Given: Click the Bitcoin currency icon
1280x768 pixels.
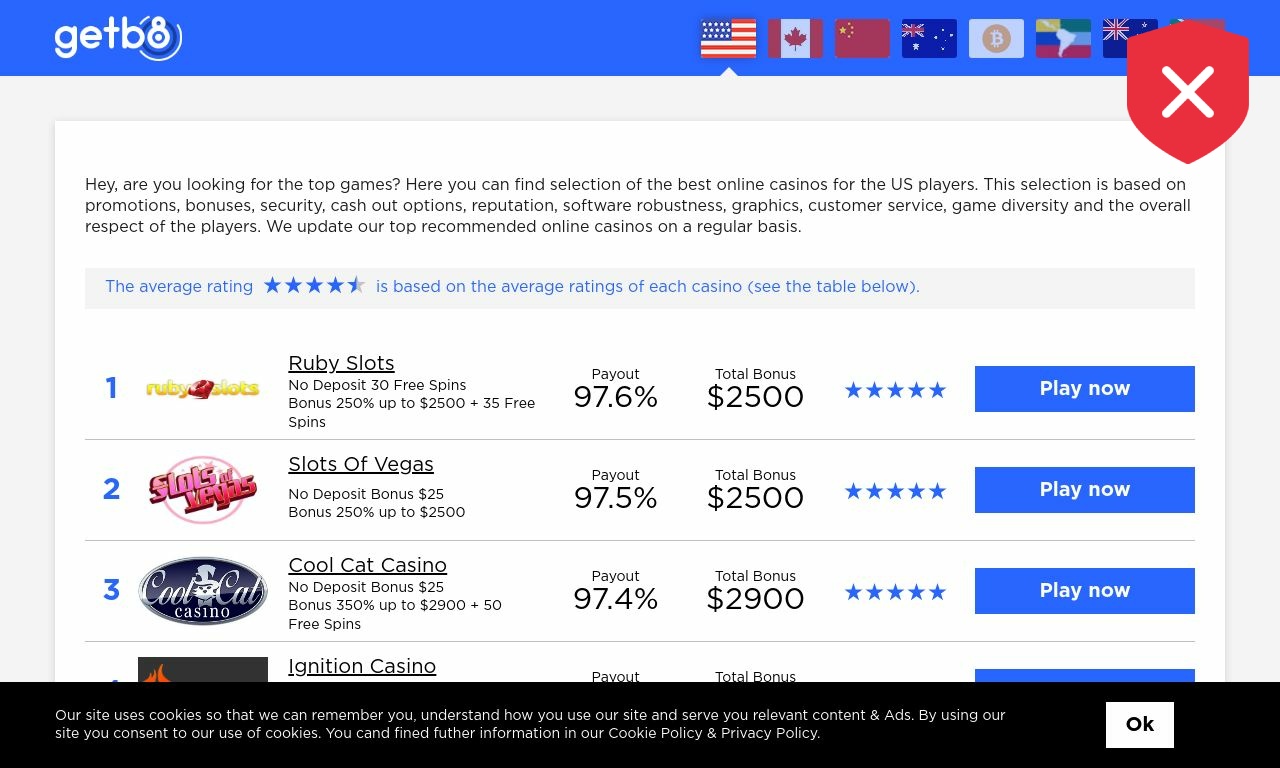Looking at the screenshot, I should click(996, 38).
